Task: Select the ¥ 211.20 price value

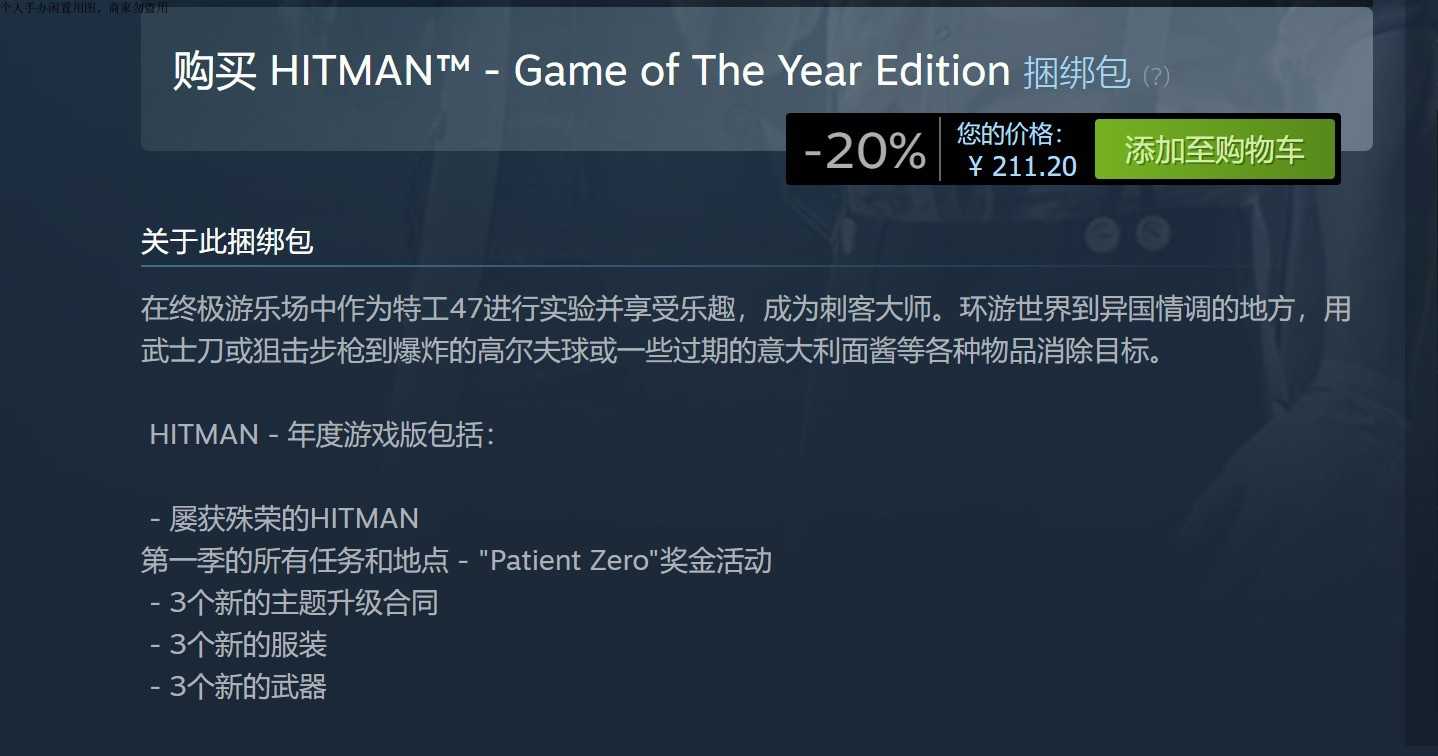Action: point(1022,166)
